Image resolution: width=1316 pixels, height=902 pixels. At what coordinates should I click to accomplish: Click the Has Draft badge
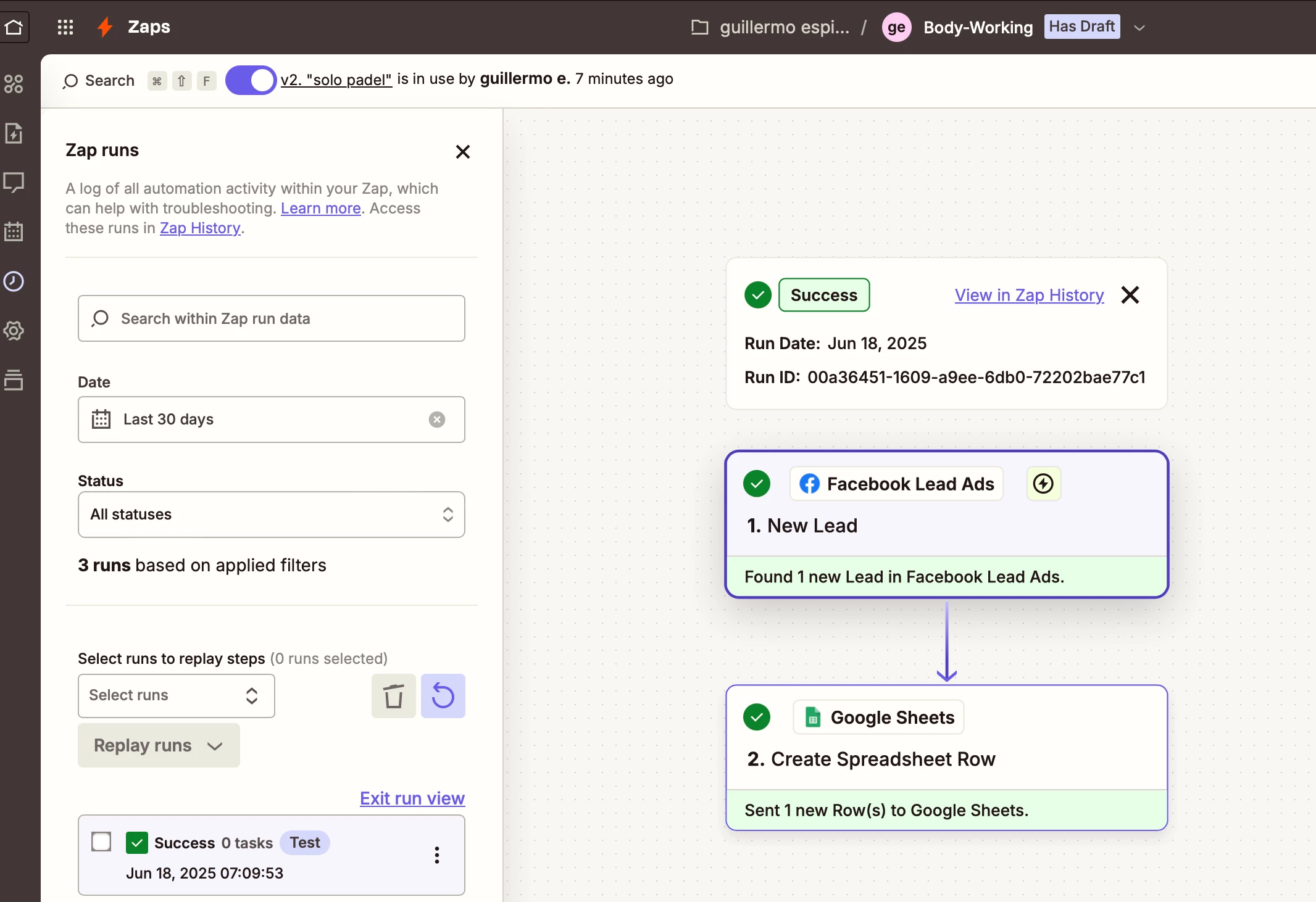tap(1082, 27)
